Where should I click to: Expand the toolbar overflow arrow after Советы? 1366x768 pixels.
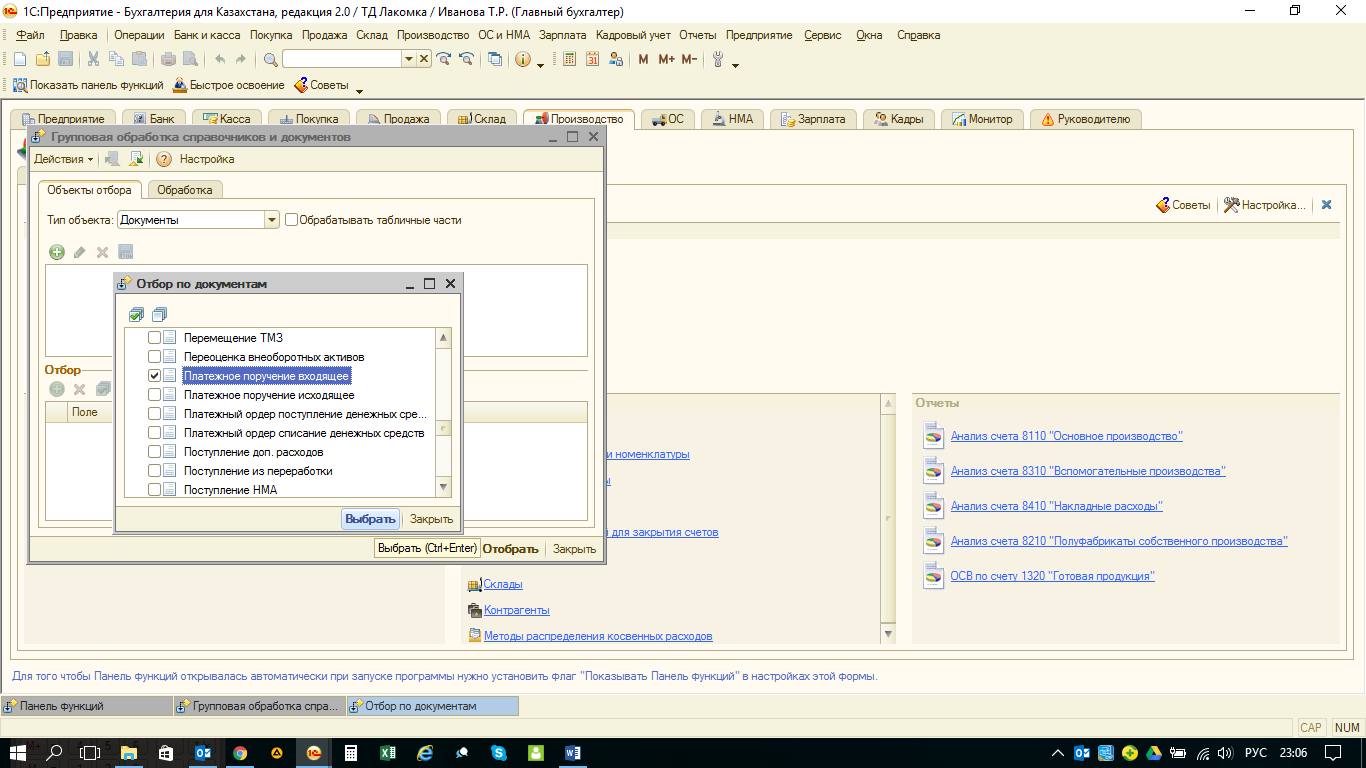[360, 91]
